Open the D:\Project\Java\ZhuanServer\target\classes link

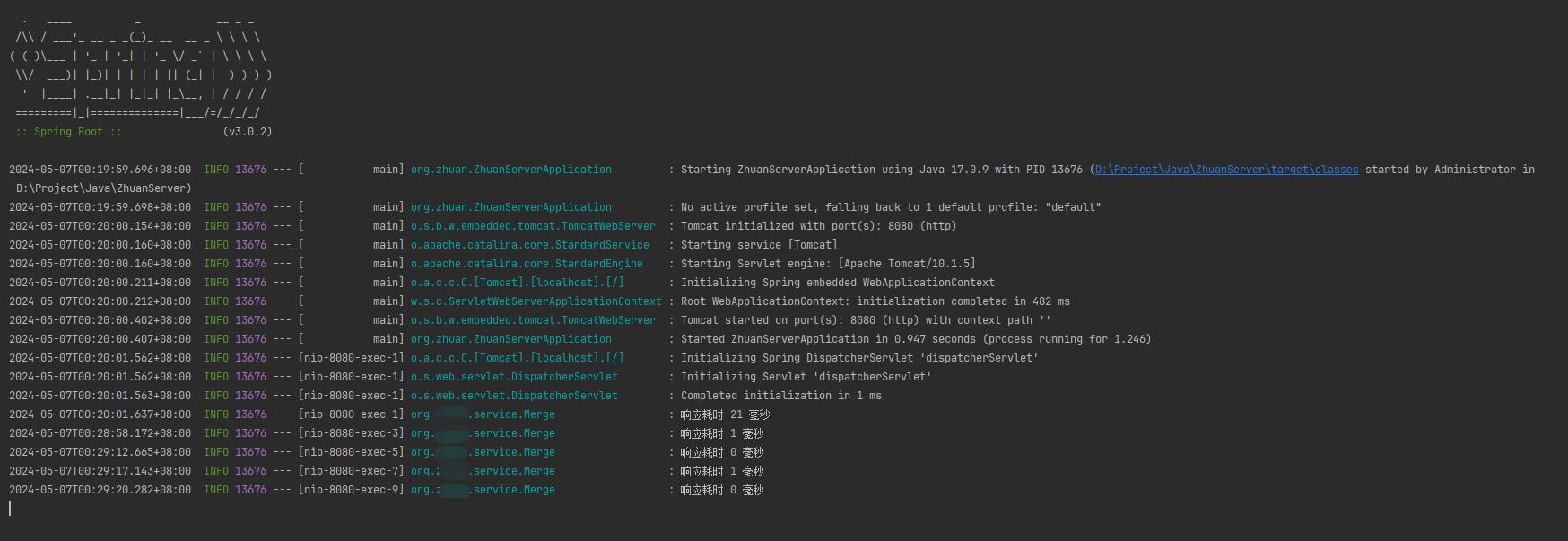coord(1226,170)
